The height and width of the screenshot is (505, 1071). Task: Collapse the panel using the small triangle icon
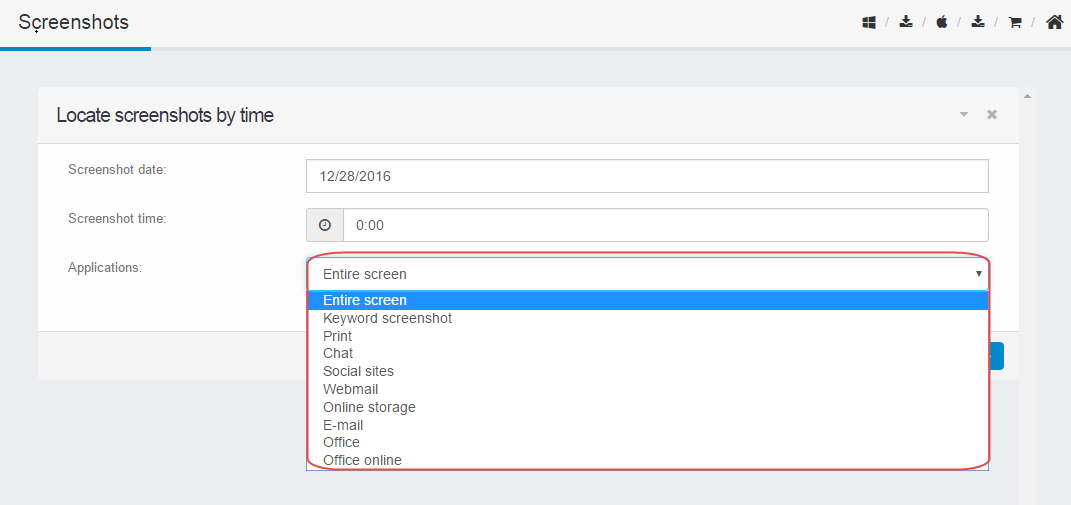[x=964, y=115]
